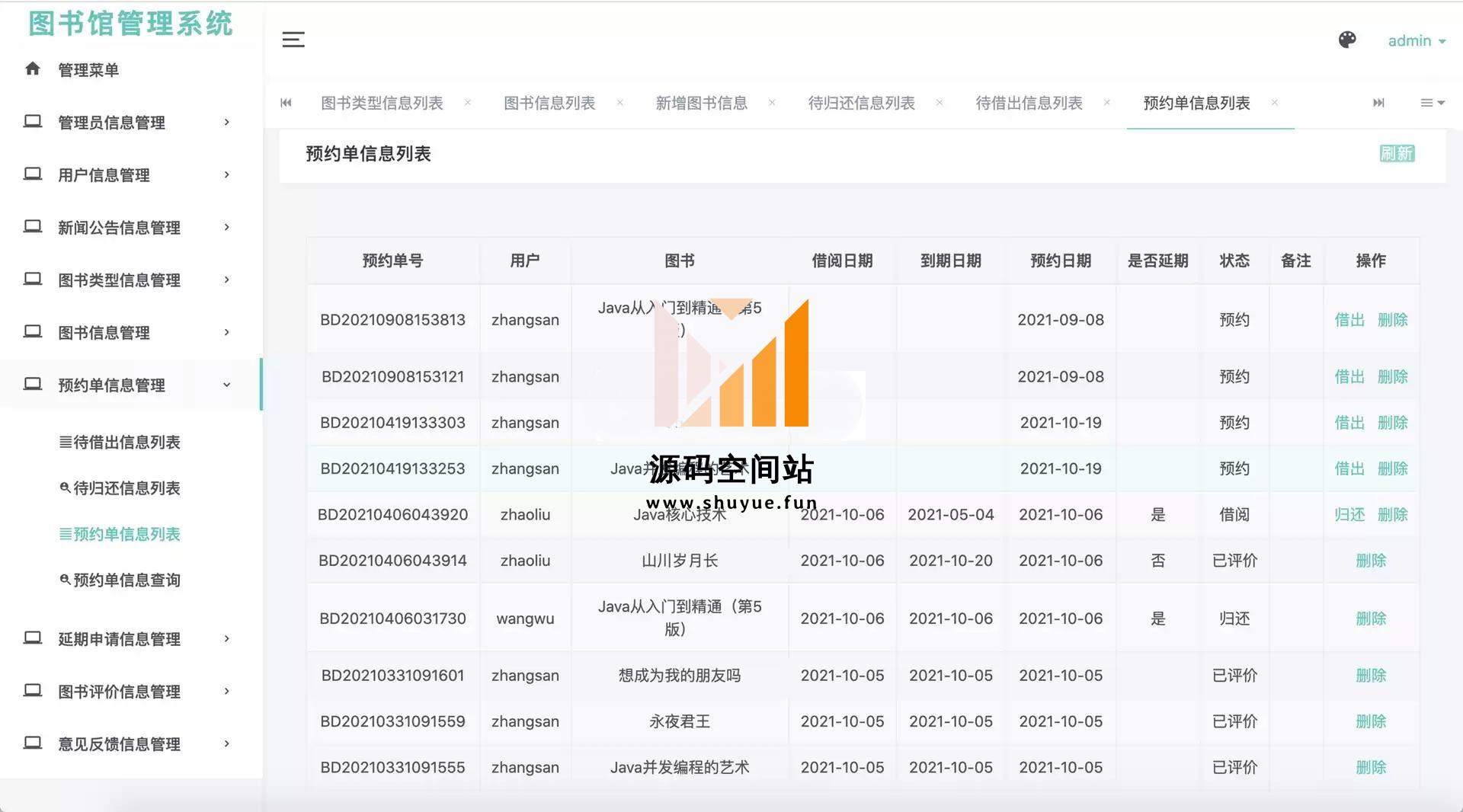Screen dimensions: 1463x812
Task: Close the 新增图书信息 tab
Action: 772,103
